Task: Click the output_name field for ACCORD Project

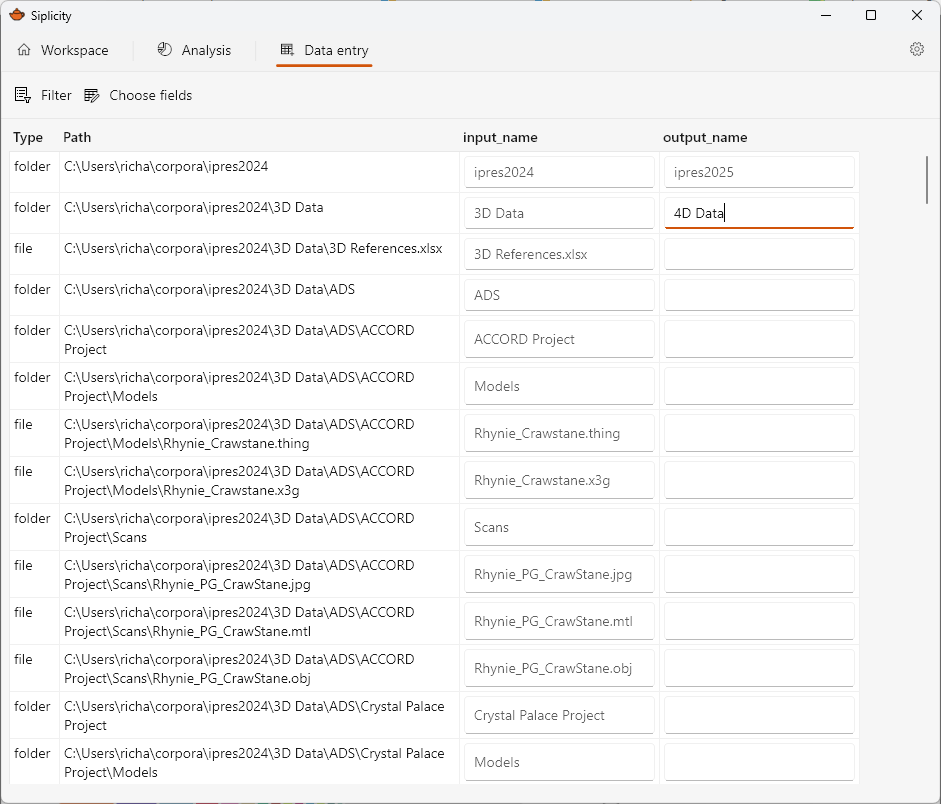Action: click(x=759, y=338)
